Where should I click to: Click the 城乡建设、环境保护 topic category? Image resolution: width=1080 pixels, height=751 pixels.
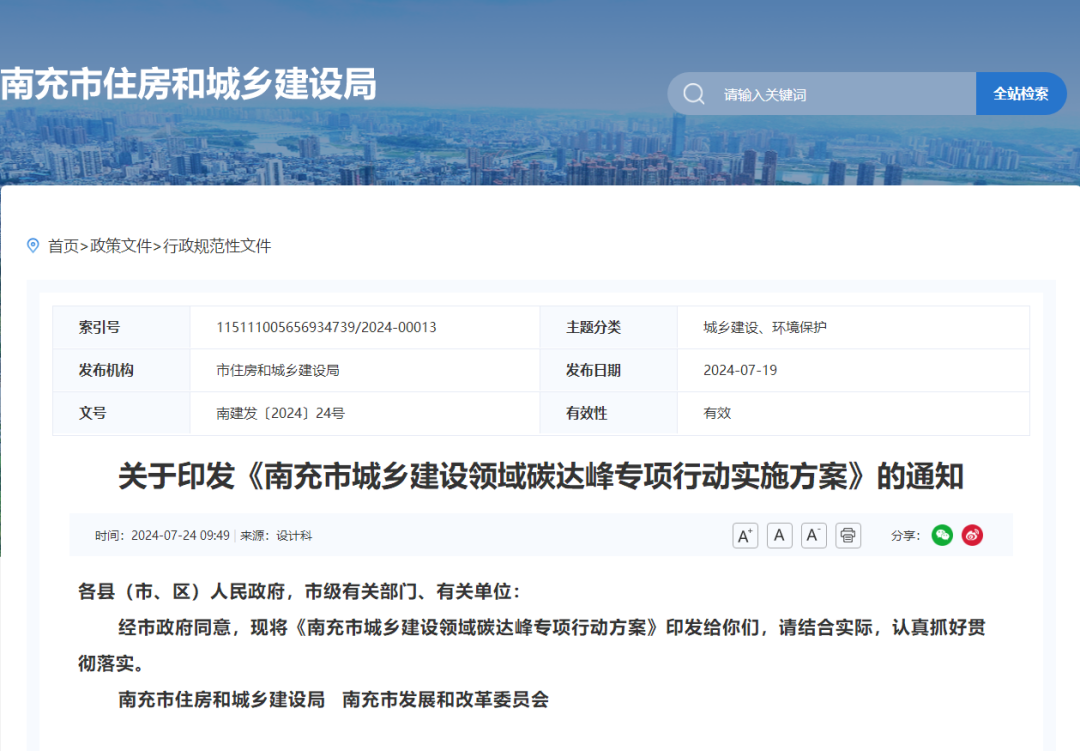pos(765,327)
